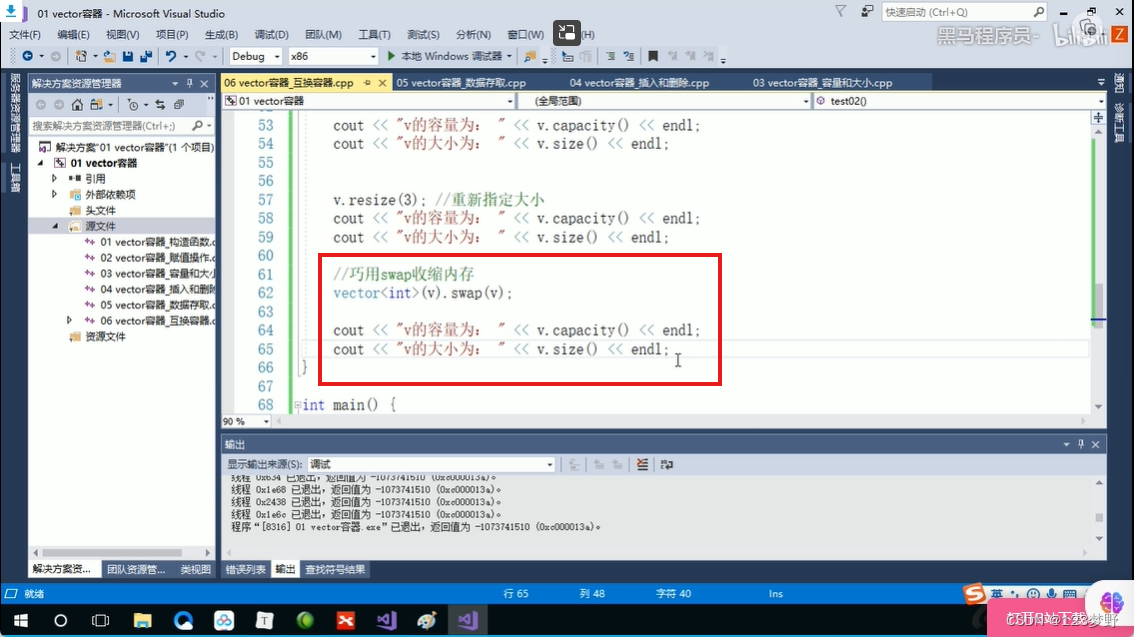Click the output panel vertical scrollbar thumb
This screenshot has width=1134, height=637.
click(1099, 518)
